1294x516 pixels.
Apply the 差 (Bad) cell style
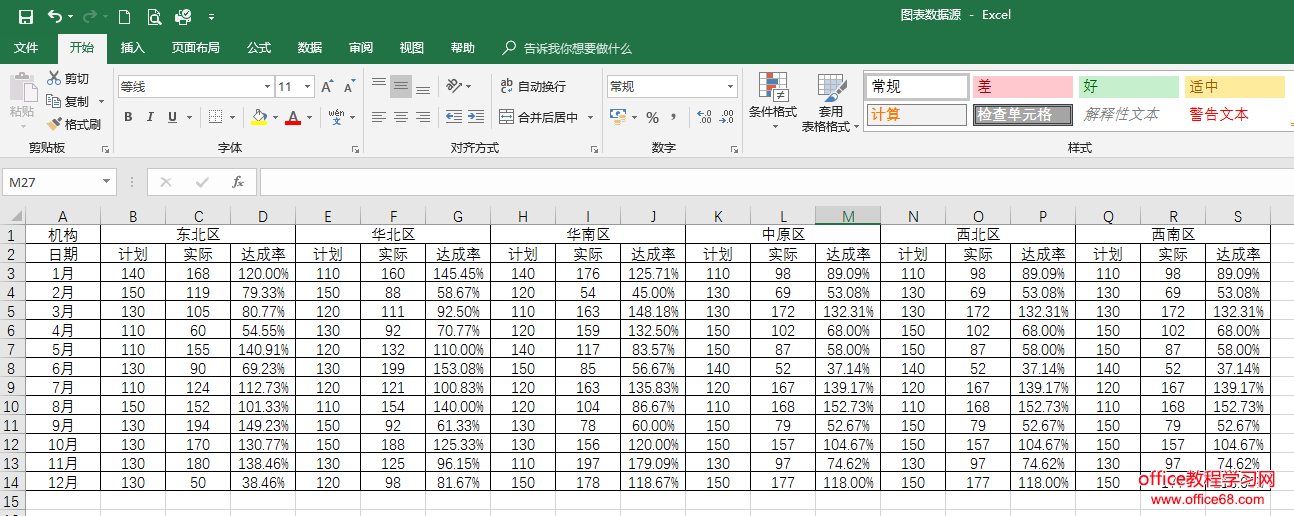1022,87
